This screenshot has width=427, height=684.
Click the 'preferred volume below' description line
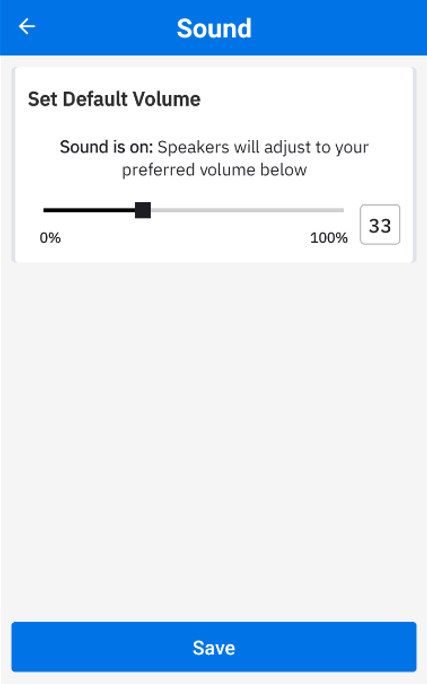[x=214, y=170]
